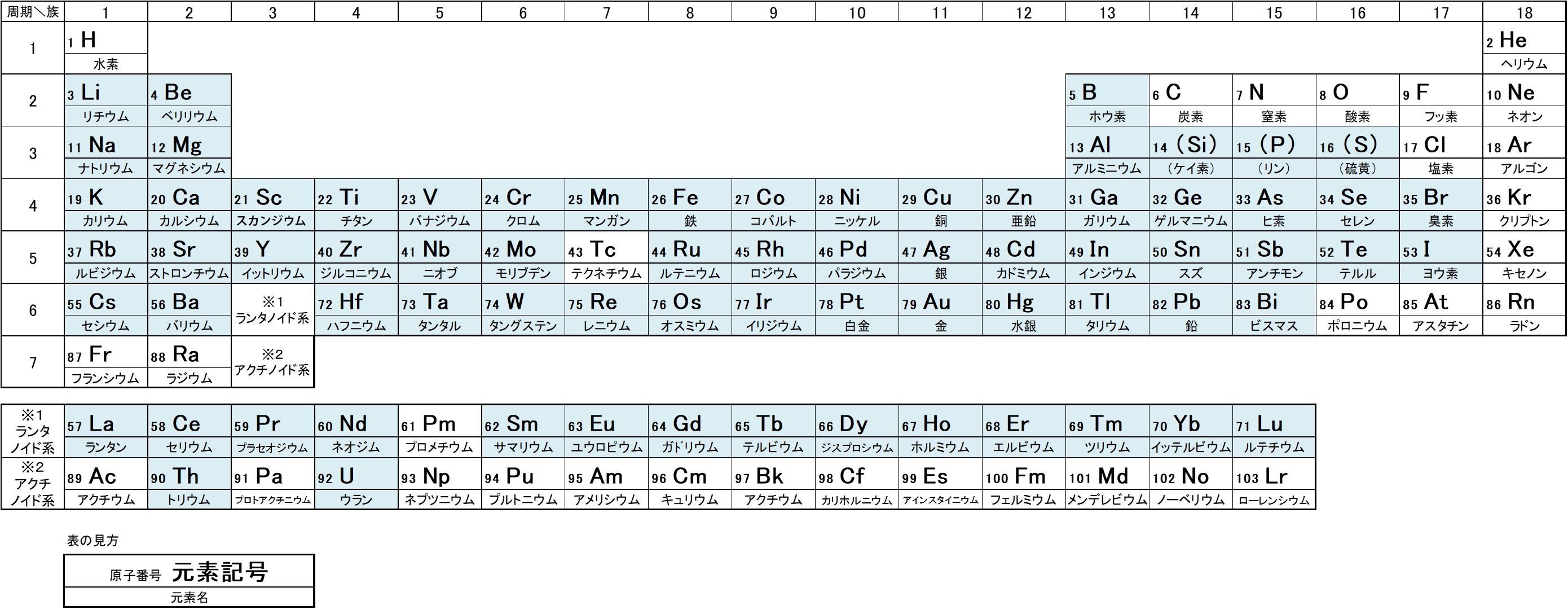
Task: Click the radon cell 86 Rn
Action: click(x=1524, y=310)
